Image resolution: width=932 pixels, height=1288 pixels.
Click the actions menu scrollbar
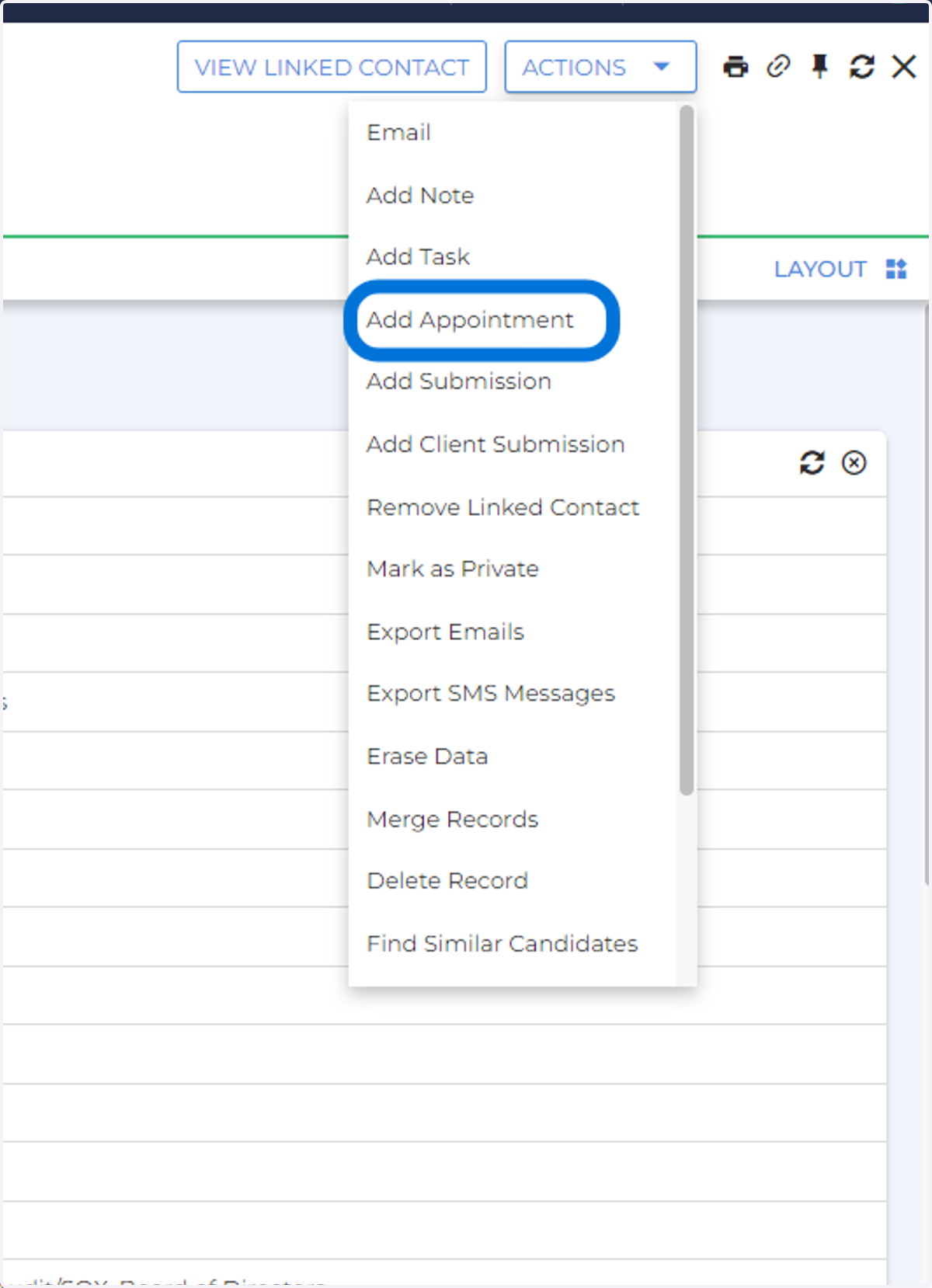coord(686,451)
